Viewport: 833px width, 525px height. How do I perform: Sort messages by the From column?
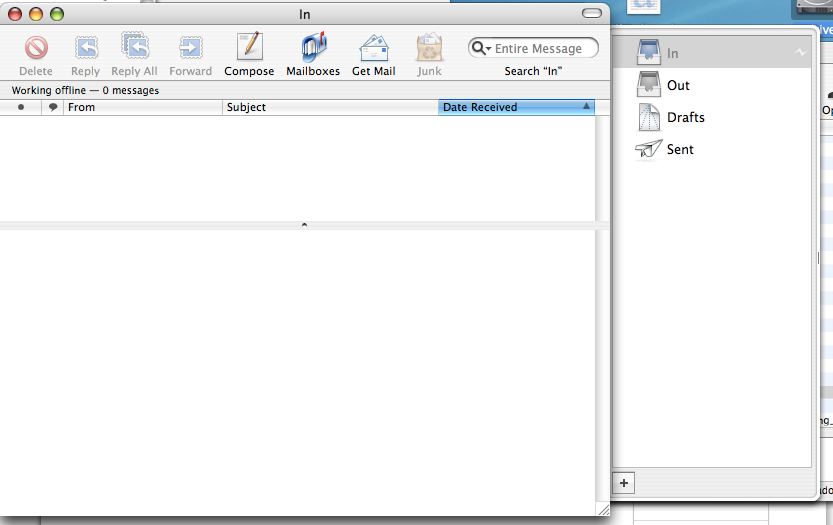point(142,107)
